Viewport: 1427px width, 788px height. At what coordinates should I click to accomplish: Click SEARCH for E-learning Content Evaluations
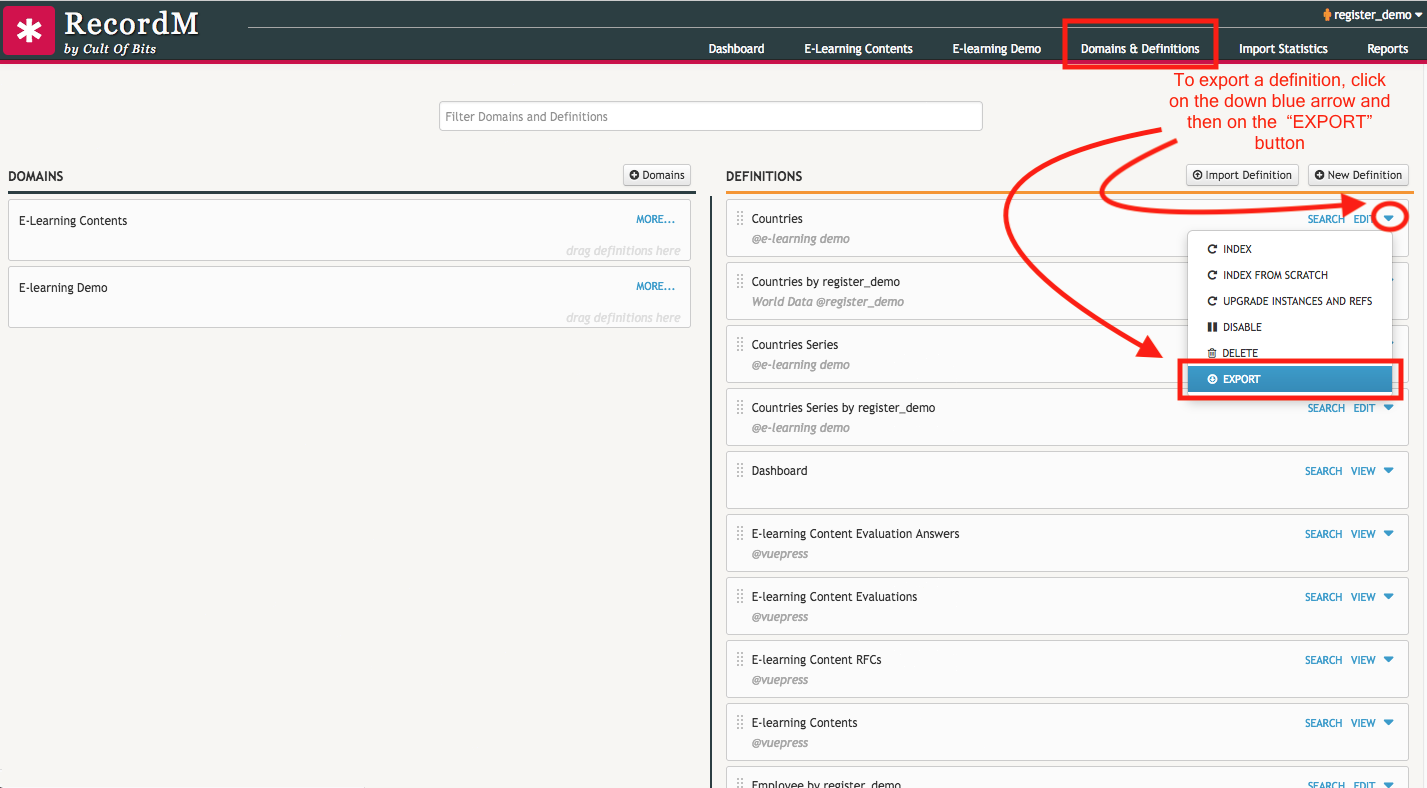click(1323, 597)
